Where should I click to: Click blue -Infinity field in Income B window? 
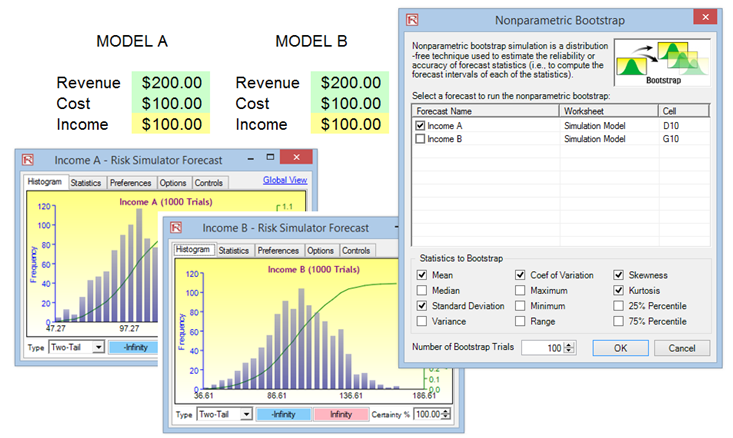pos(284,414)
